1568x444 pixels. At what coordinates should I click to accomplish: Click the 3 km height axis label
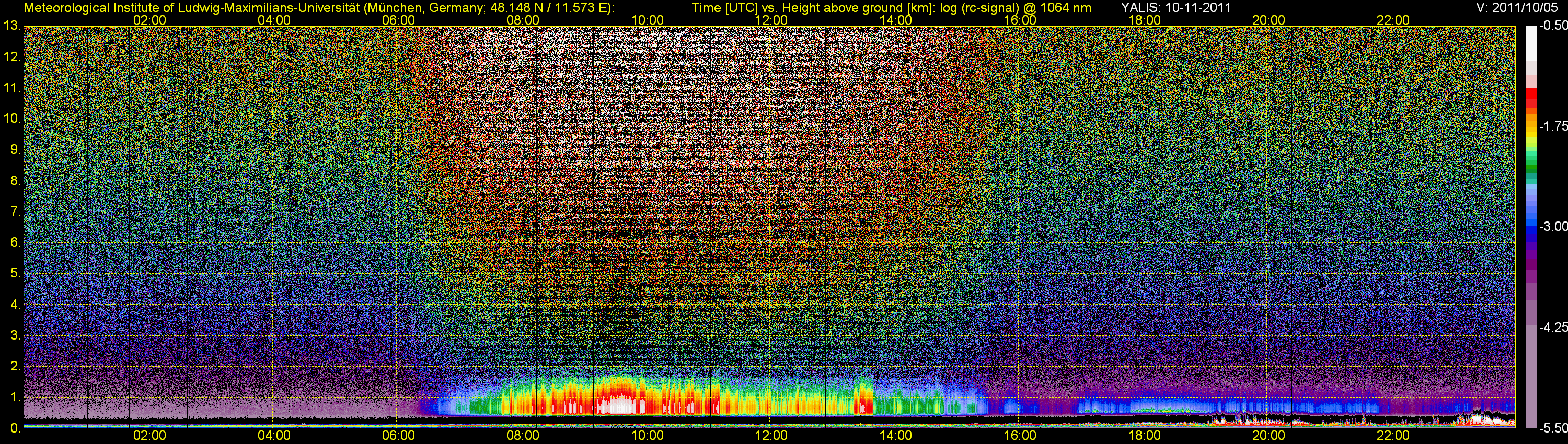pos(15,335)
